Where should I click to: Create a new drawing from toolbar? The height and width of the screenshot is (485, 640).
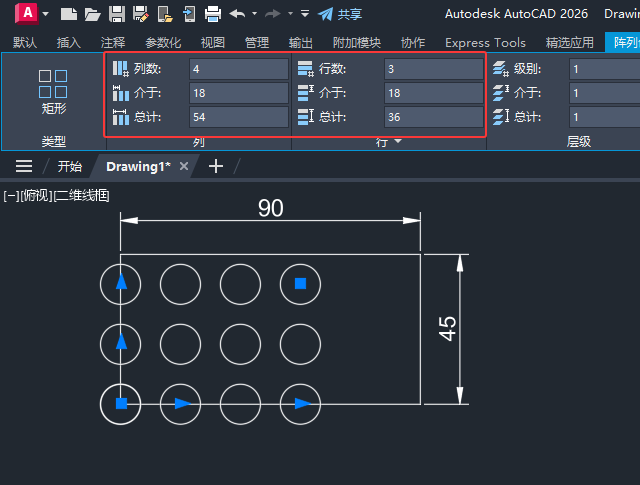[69, 14]
